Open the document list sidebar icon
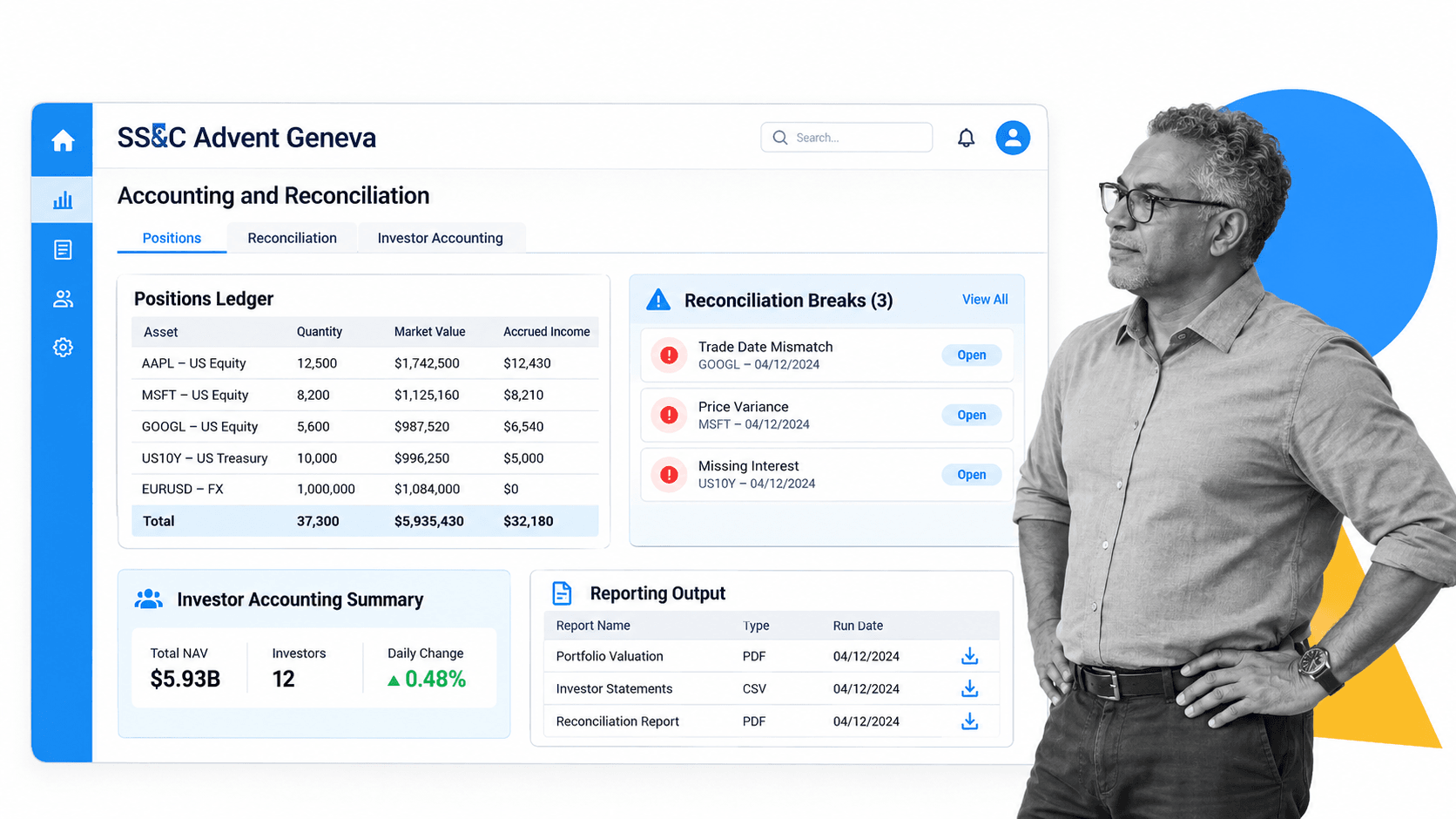The image size is (1456, 819). 63,250
